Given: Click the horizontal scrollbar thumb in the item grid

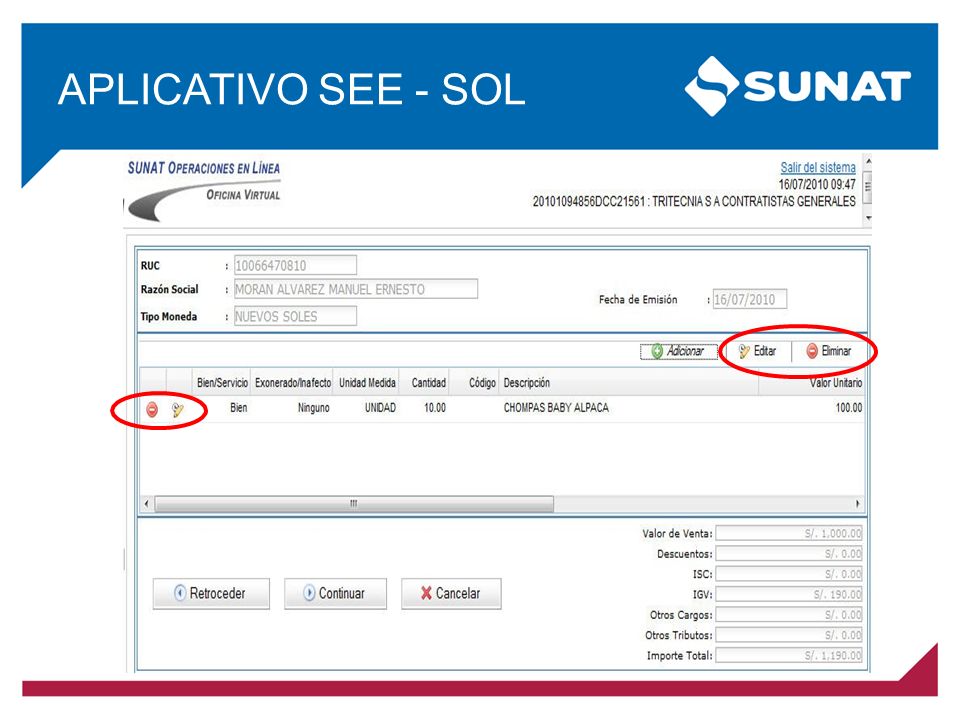Looking at the screenshot, I should (x=354, y=503).
